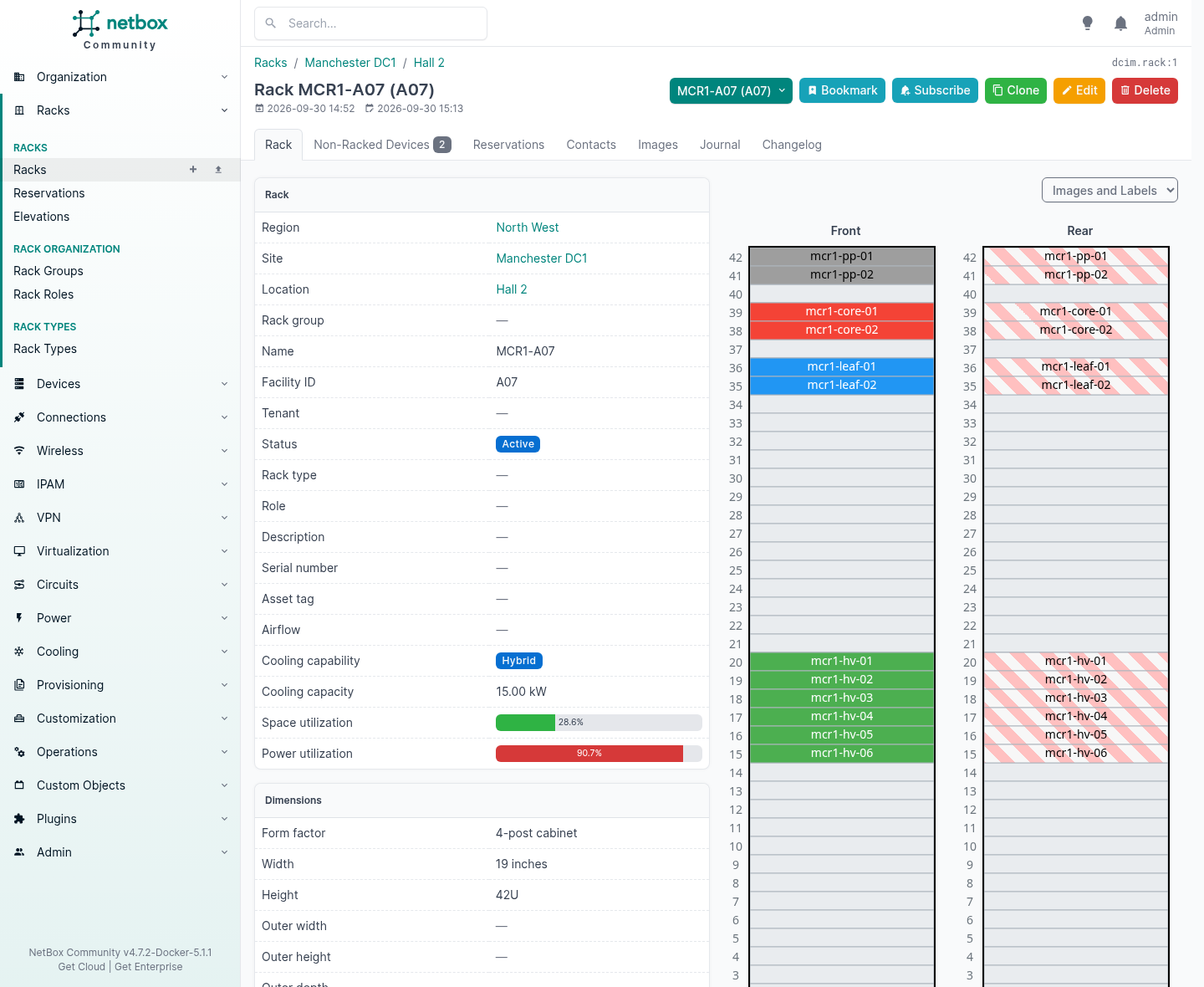The height and width of the screenshot is (987, 1204).
Task: Expand the Provisioning section chevron
Action: click(x=224, y=685)
